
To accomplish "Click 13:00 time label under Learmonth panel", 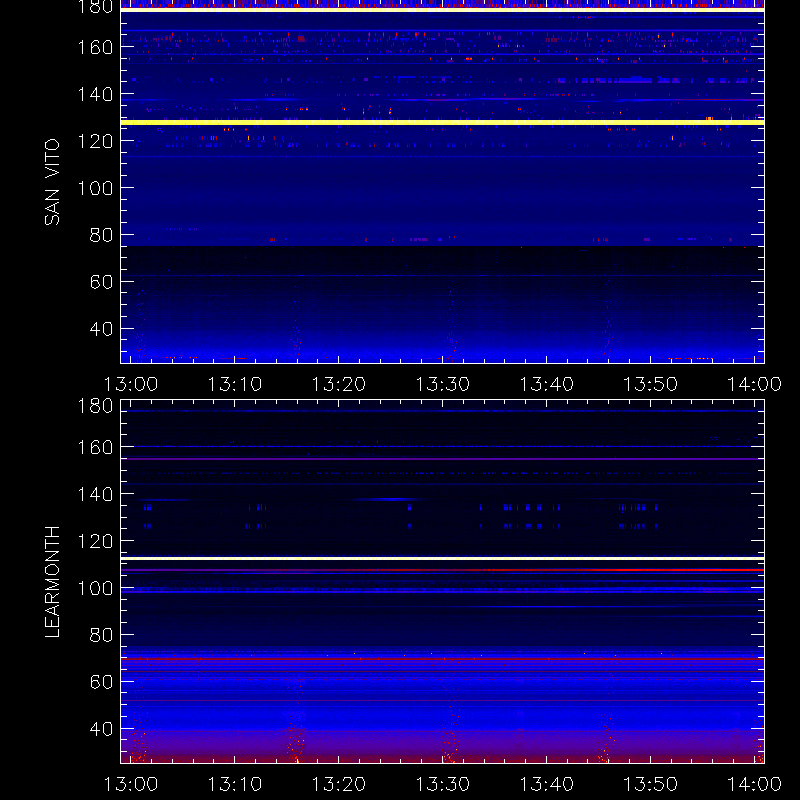I will [x=131, y=784].
